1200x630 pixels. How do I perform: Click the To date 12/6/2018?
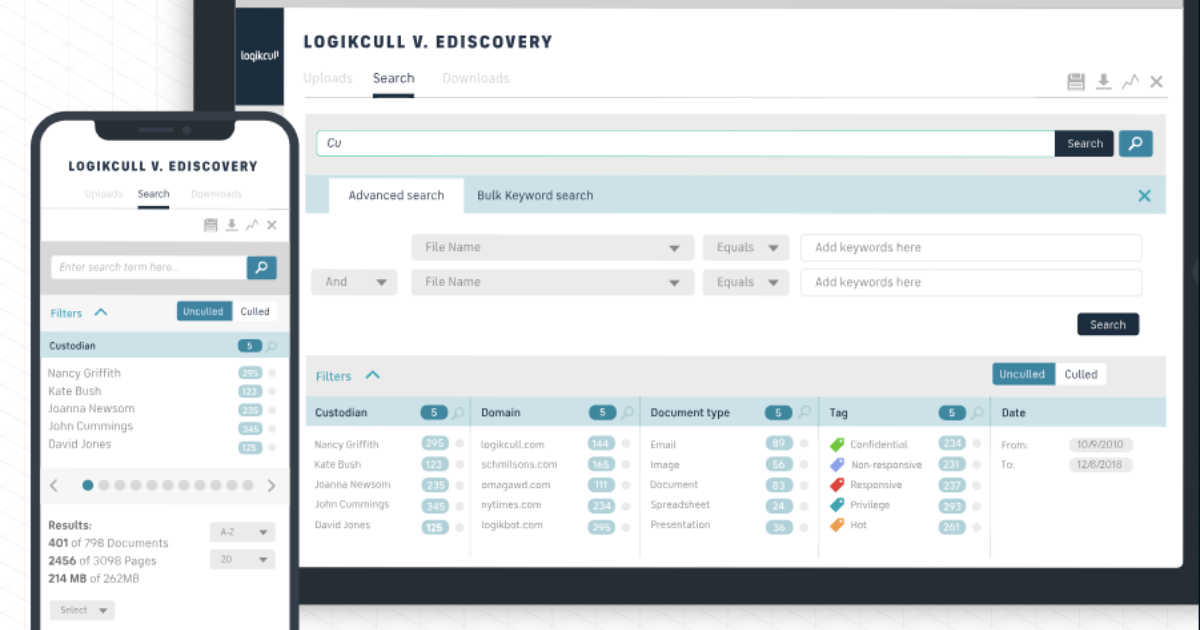(1100, 465)
